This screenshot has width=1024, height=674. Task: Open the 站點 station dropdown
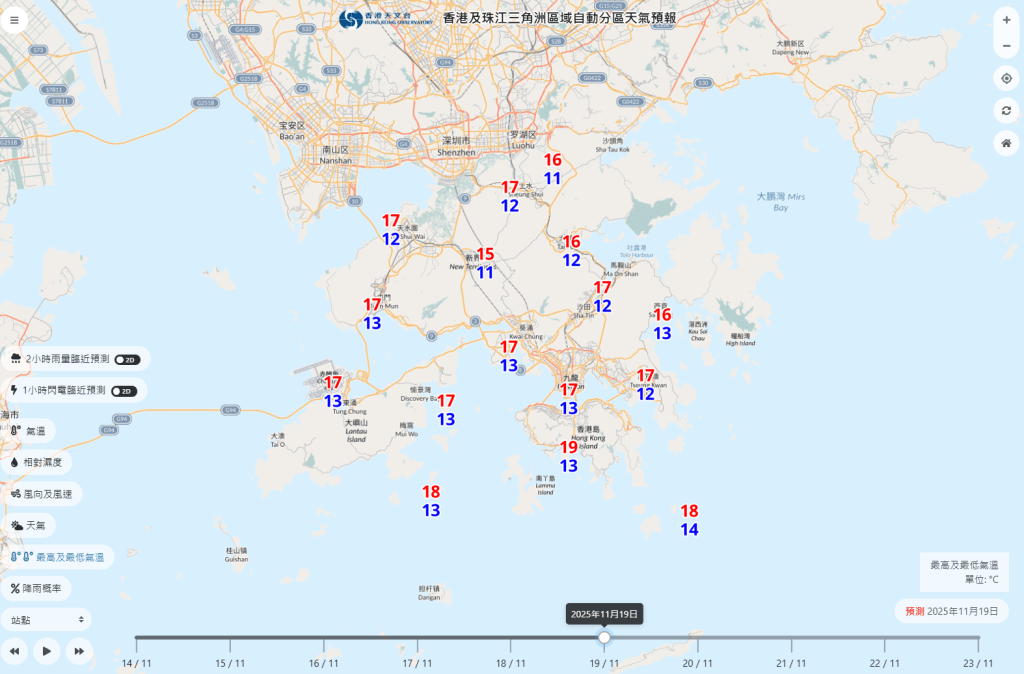coord(45,618)
